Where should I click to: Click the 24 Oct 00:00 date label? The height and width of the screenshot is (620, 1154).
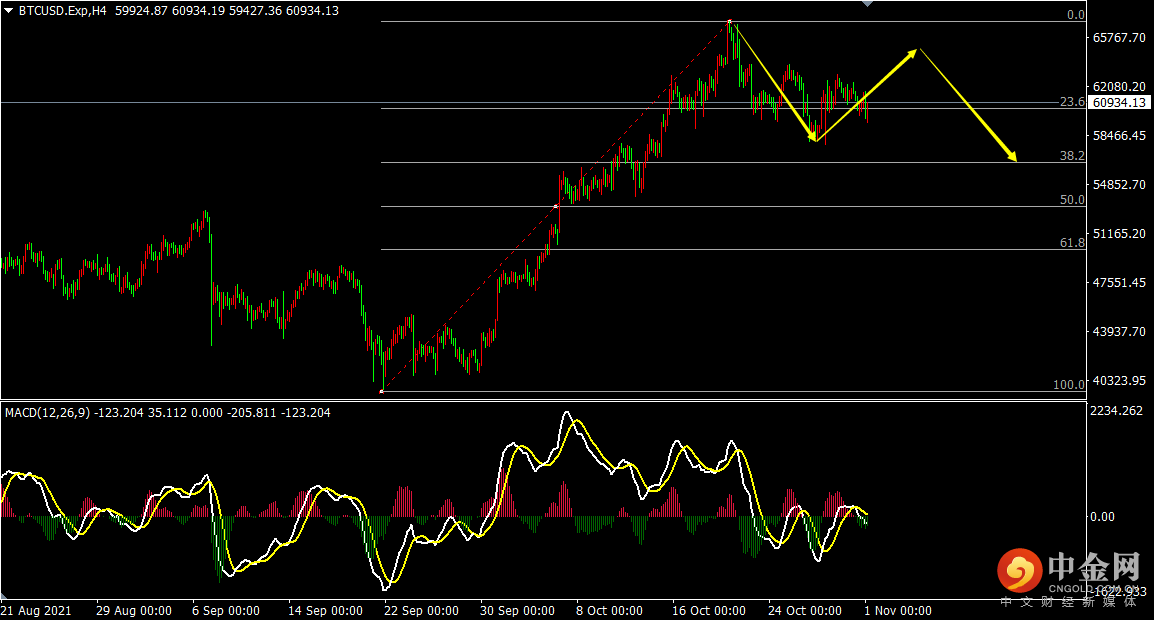(x=805, y=610)
